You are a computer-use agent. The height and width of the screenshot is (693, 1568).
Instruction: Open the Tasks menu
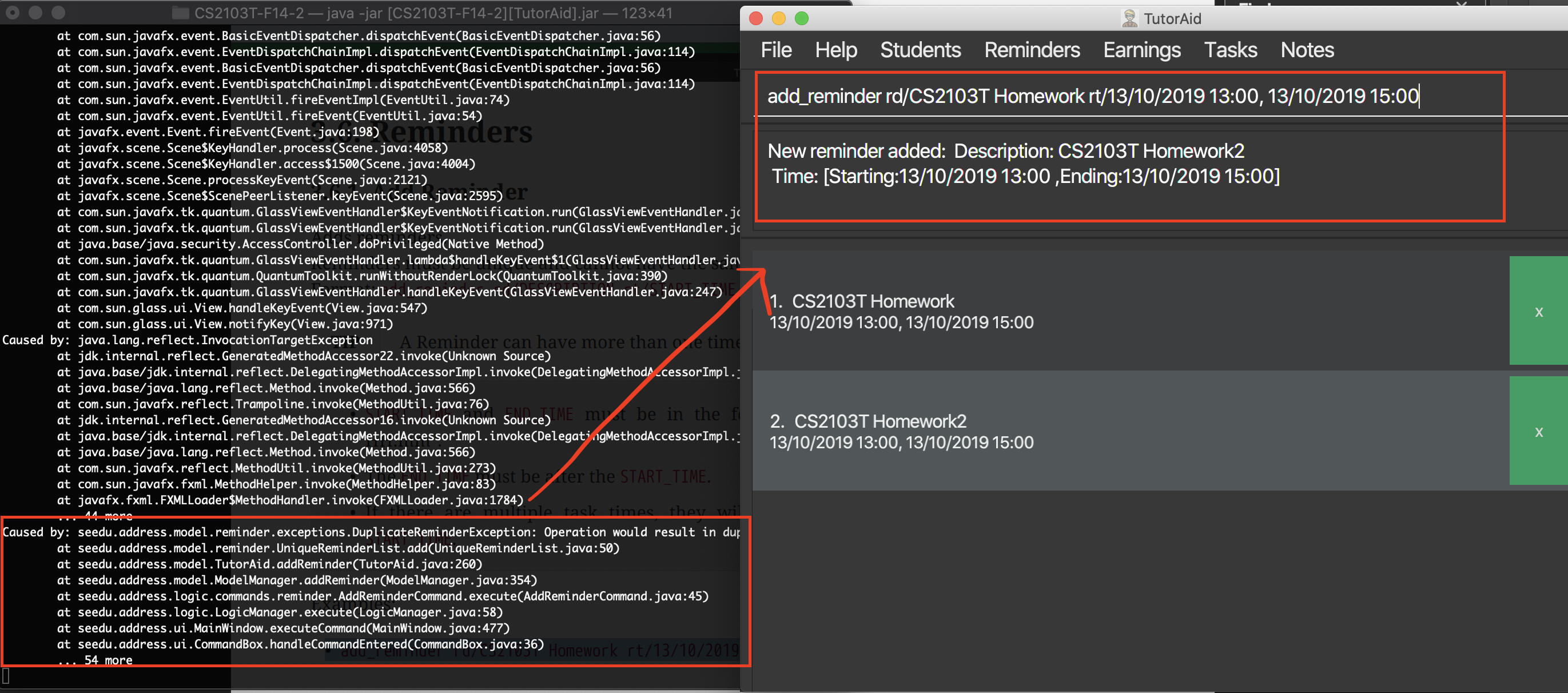pos(1230,50)
